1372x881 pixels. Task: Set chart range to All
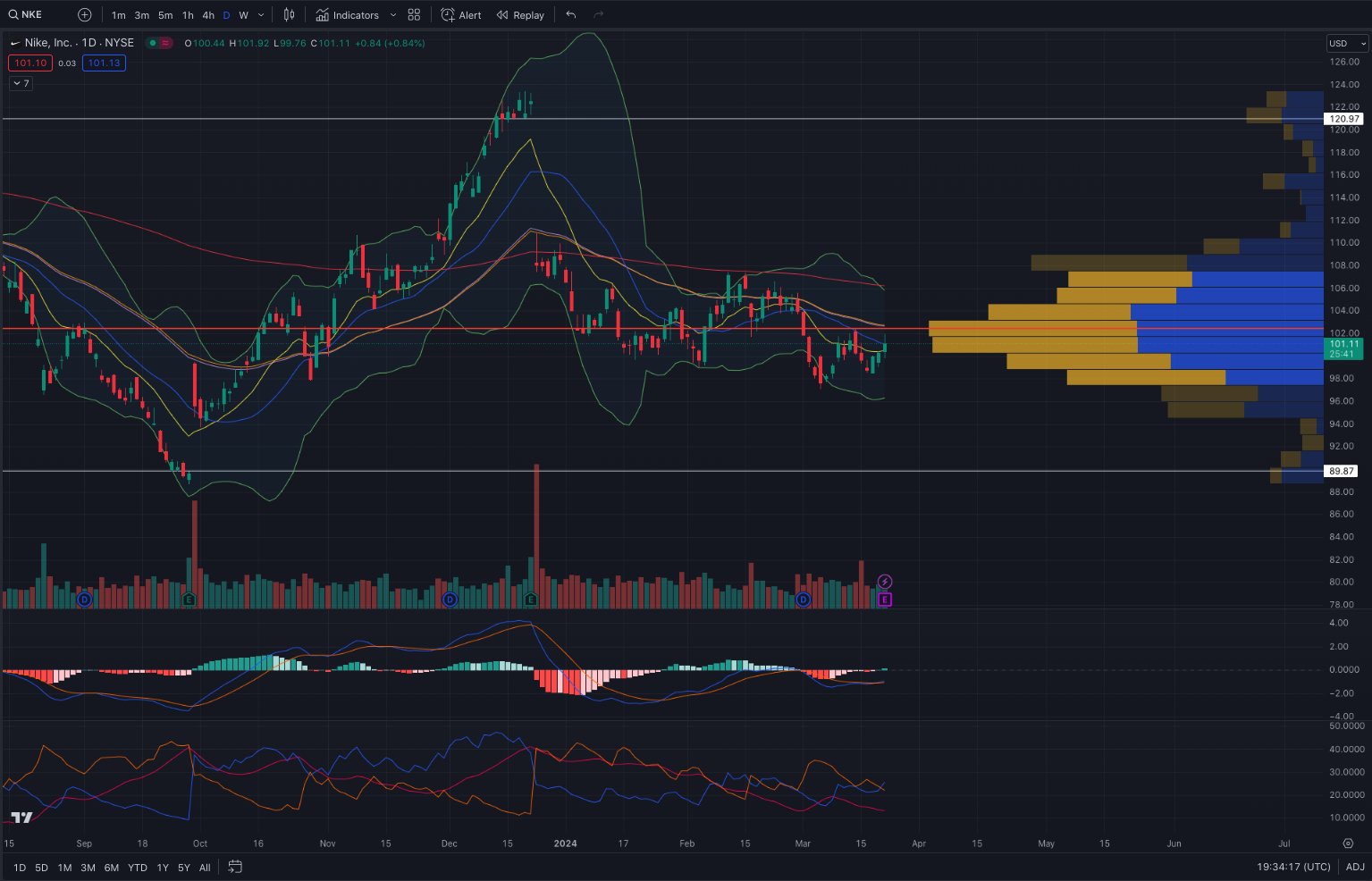205,868
